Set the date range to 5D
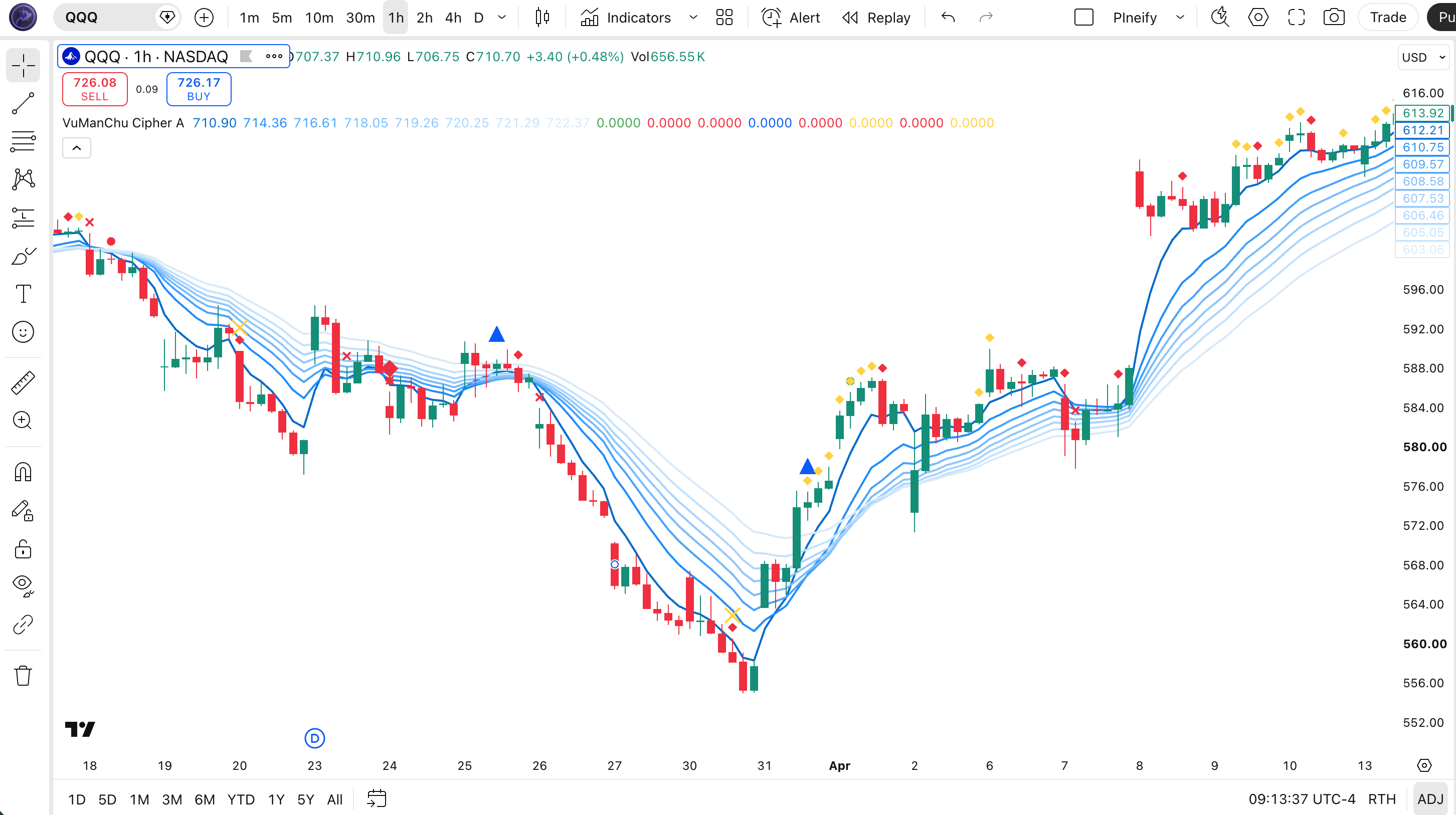The image size is (1456, 815). [x=107, y=799]
